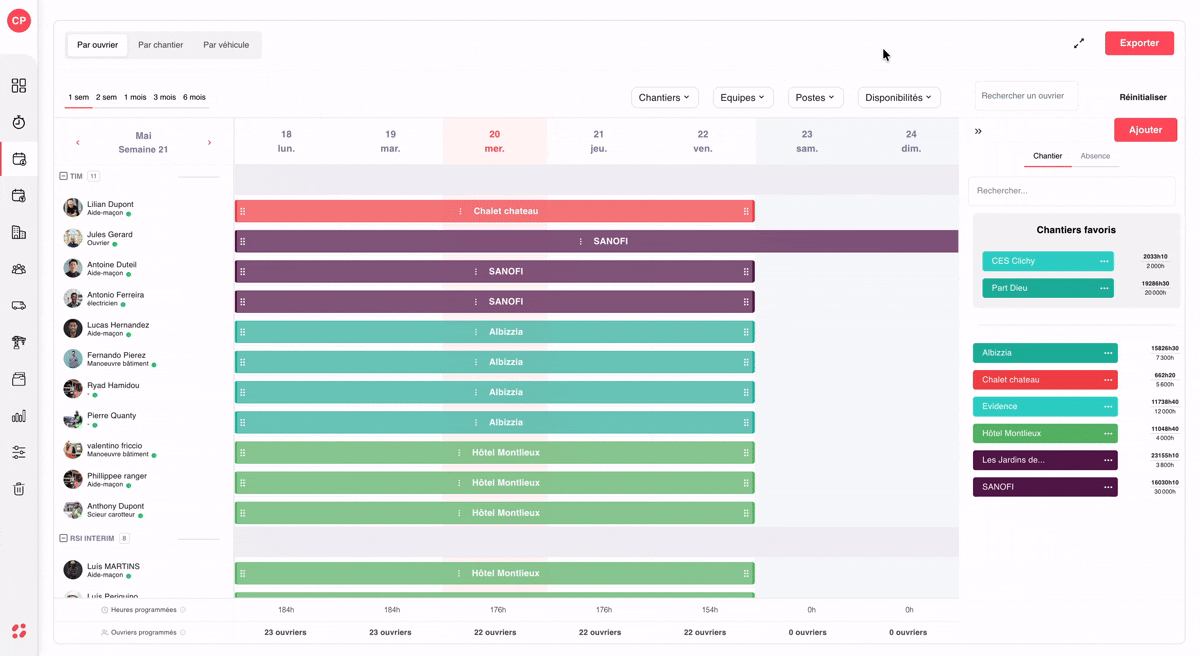Click info icon next to Heures programmées

183,610
